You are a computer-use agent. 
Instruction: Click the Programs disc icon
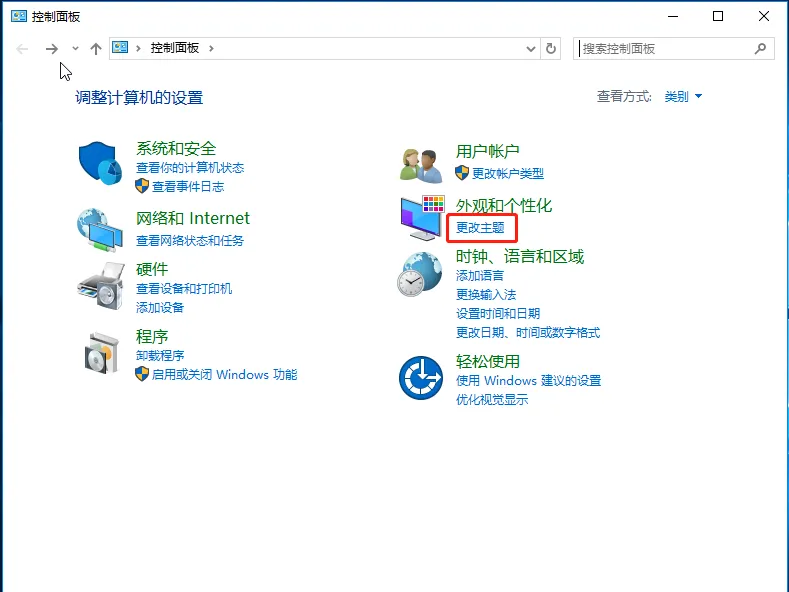click(102, 353)
